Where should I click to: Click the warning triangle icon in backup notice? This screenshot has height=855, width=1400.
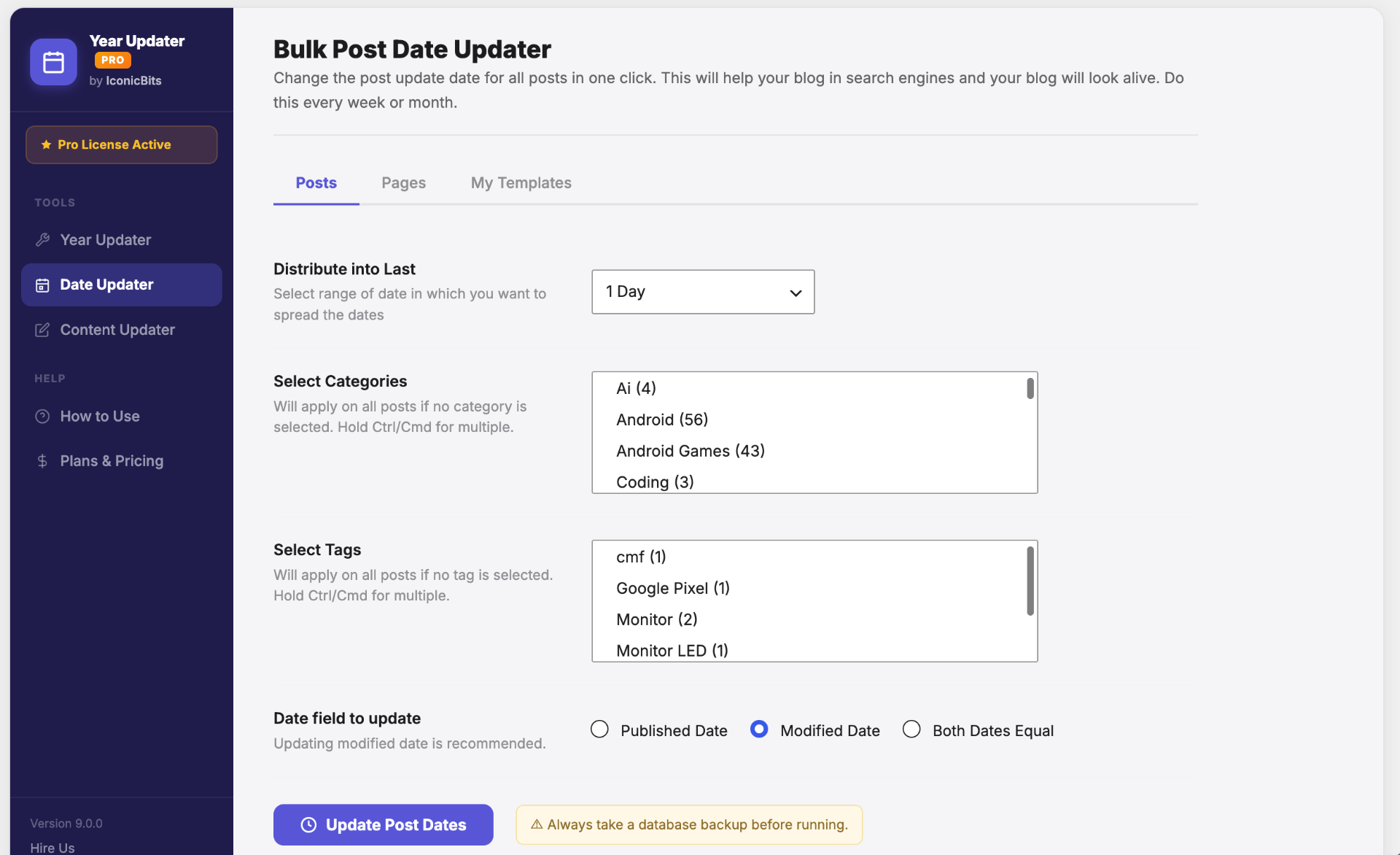tap(537, 824)
